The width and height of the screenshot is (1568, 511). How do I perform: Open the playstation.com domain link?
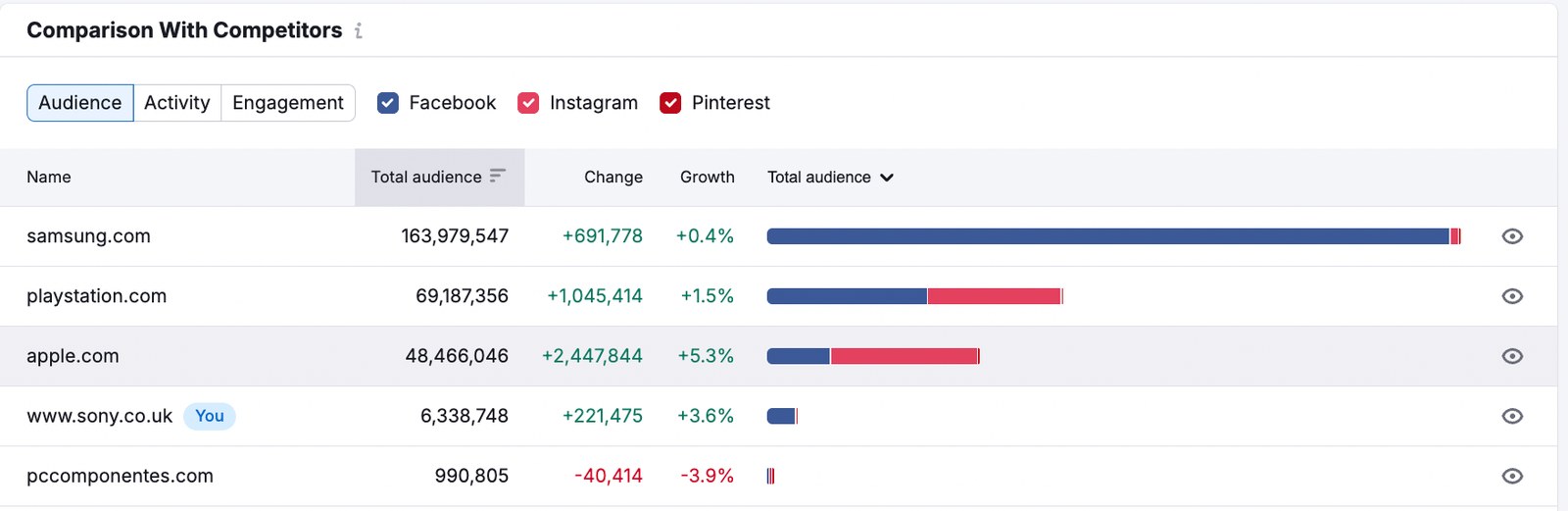click(96, 296)
